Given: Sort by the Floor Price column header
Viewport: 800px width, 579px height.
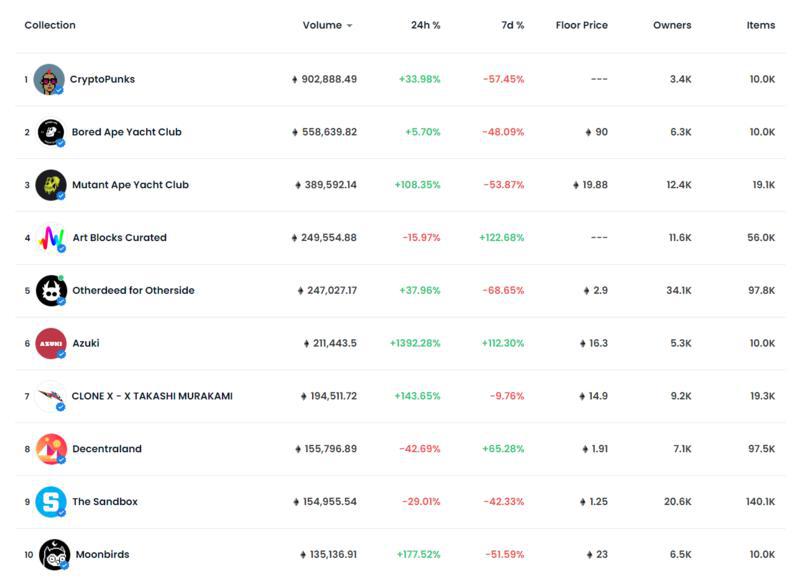Looking at the screenshot, I should click(582, 25).
